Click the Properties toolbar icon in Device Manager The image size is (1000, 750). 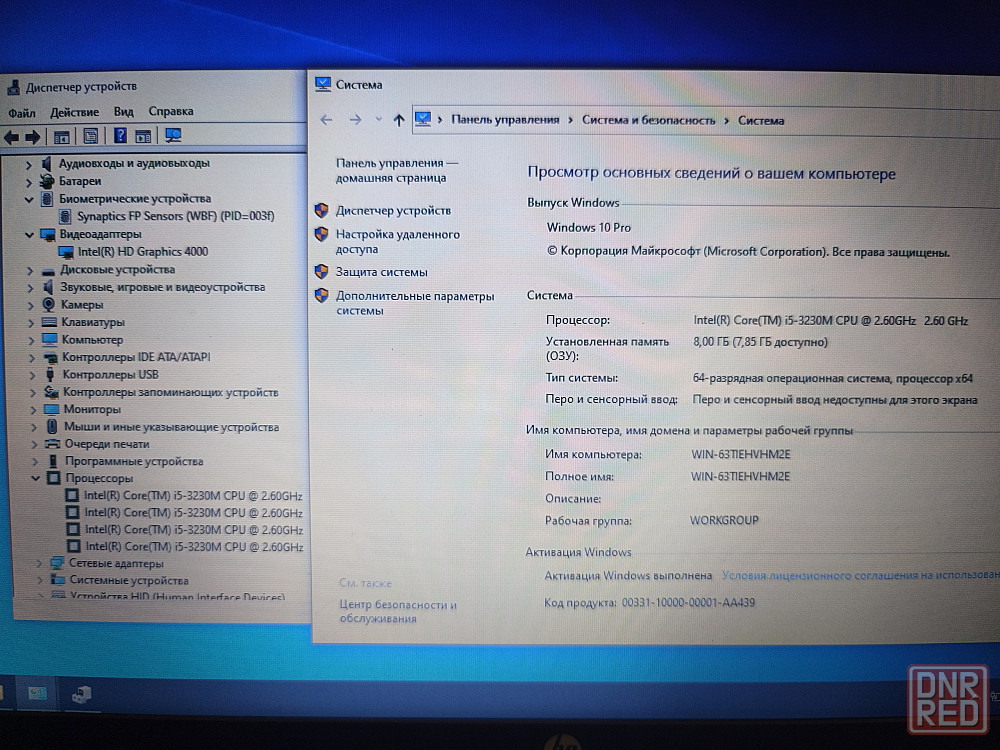click(x=90, y=136)
